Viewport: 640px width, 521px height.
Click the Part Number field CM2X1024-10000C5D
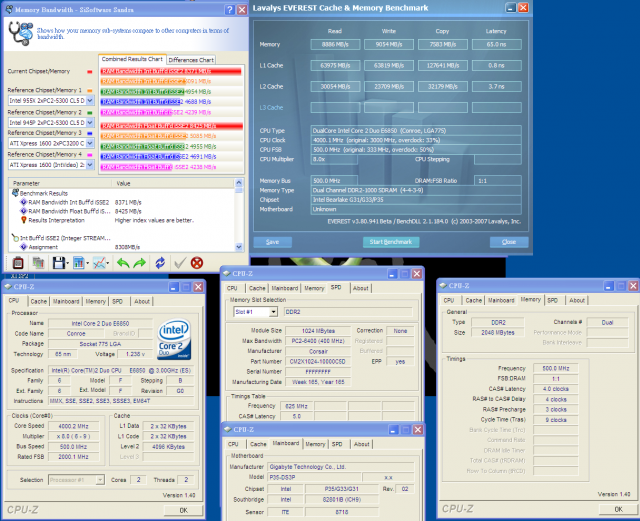point(318,362)
